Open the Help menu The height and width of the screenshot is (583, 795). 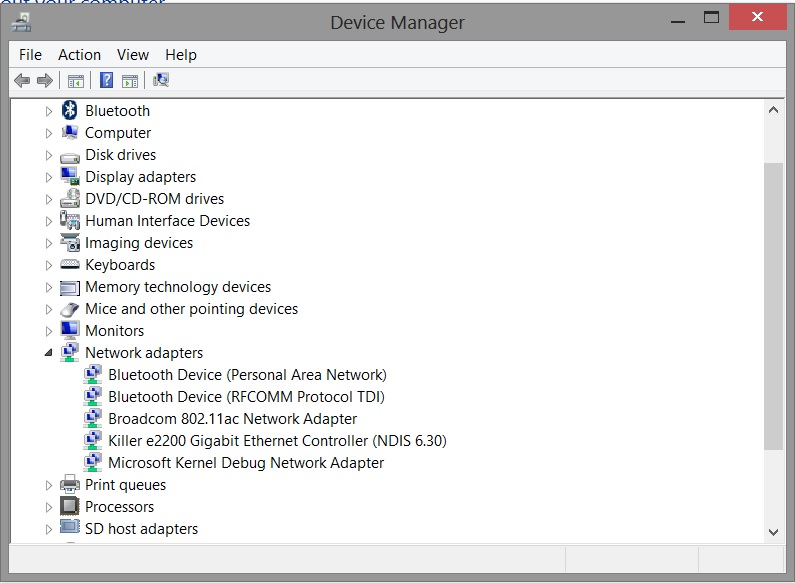(x=180, y=54)
